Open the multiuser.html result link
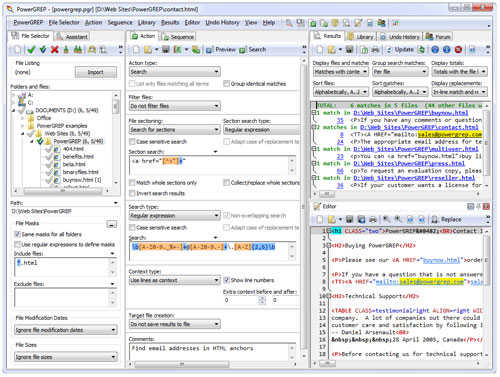 416,149
